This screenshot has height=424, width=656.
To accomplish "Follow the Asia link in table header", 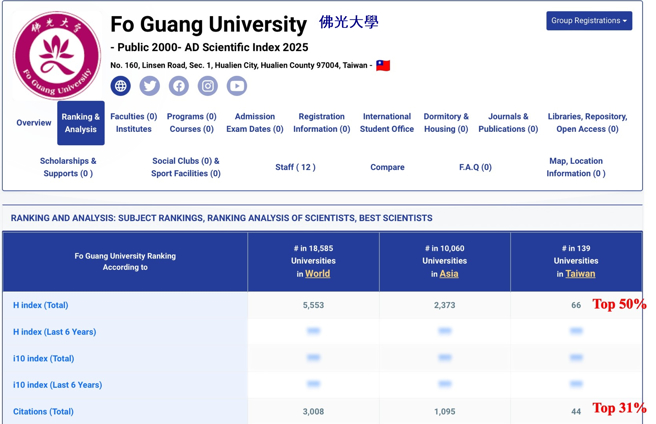I will [449, 274].
